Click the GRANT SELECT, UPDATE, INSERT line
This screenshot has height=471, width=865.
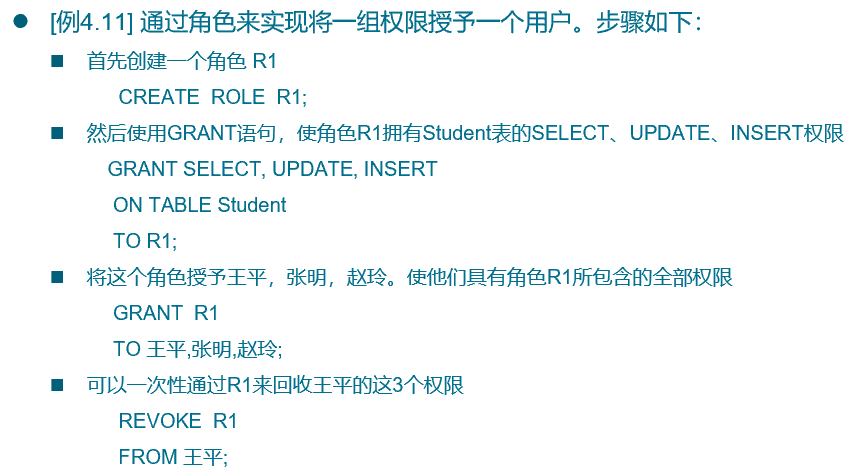click(272, 169)
